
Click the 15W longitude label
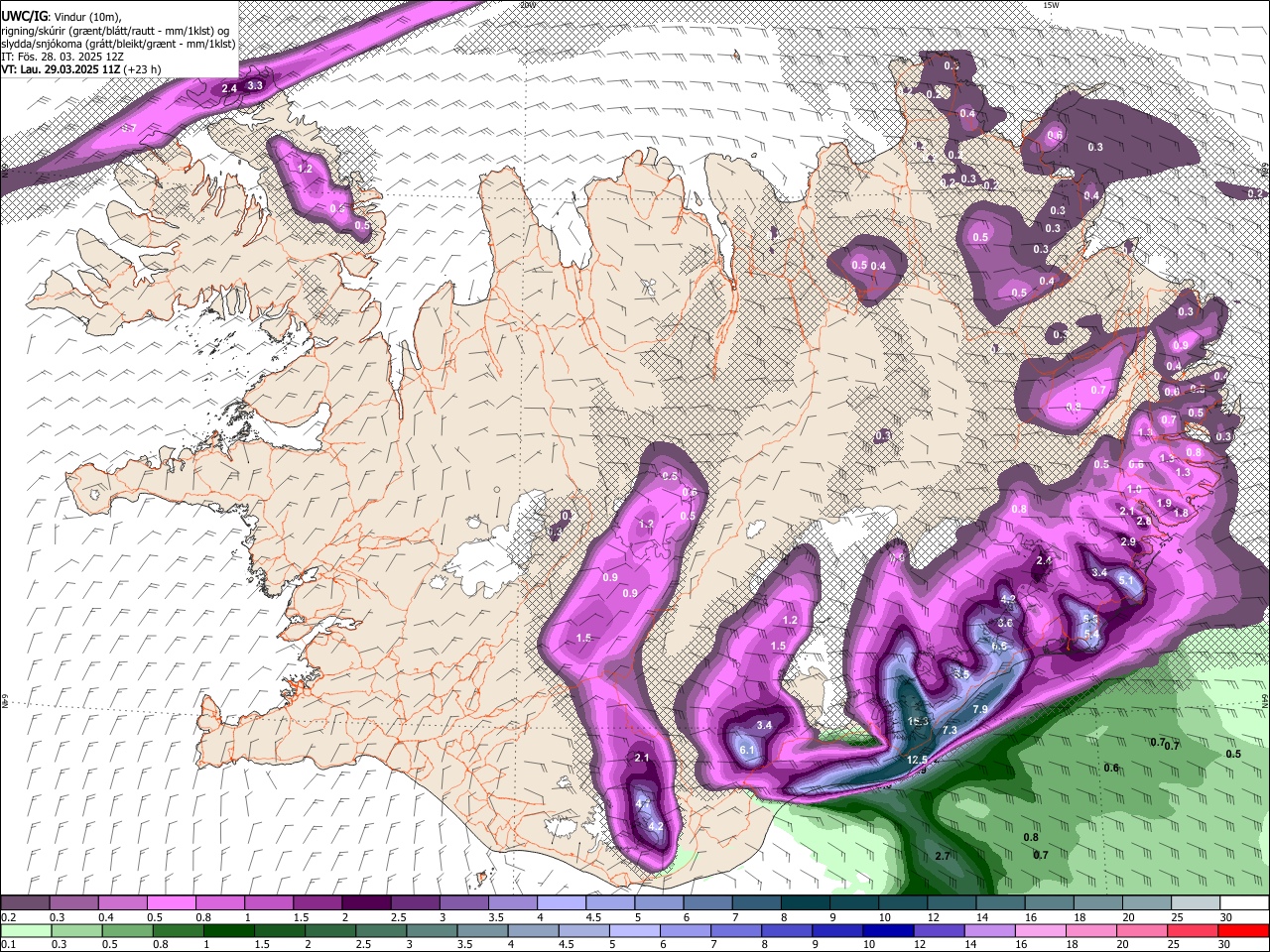tap(1052, 5)
